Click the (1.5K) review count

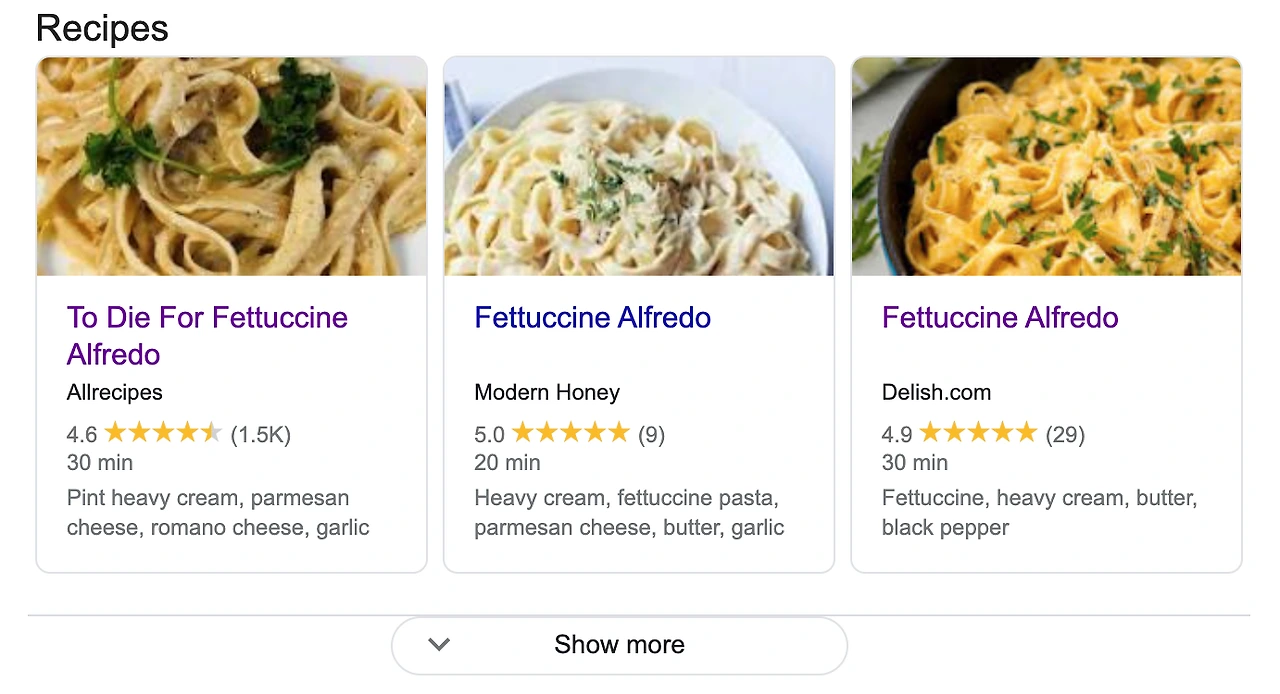pyautogui.click(x=260, y=434)
